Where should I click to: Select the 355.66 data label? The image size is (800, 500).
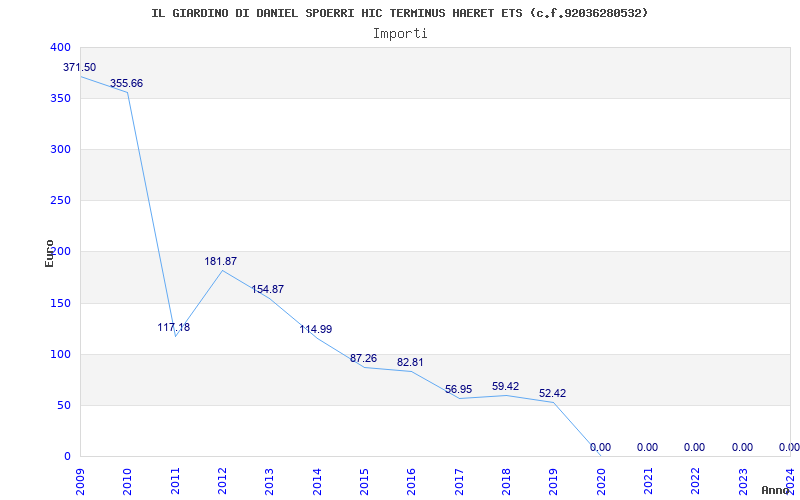[127, 84]
